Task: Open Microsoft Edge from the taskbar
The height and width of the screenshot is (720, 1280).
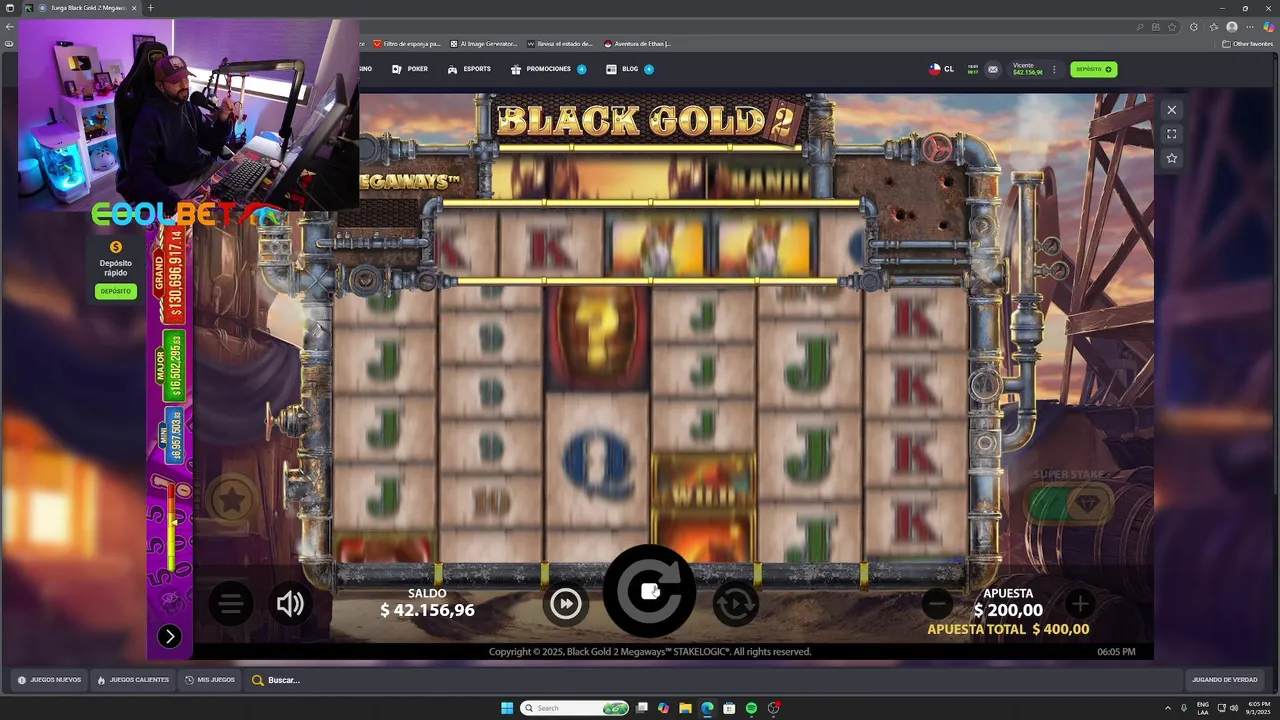Action: (x=707, y=708)
